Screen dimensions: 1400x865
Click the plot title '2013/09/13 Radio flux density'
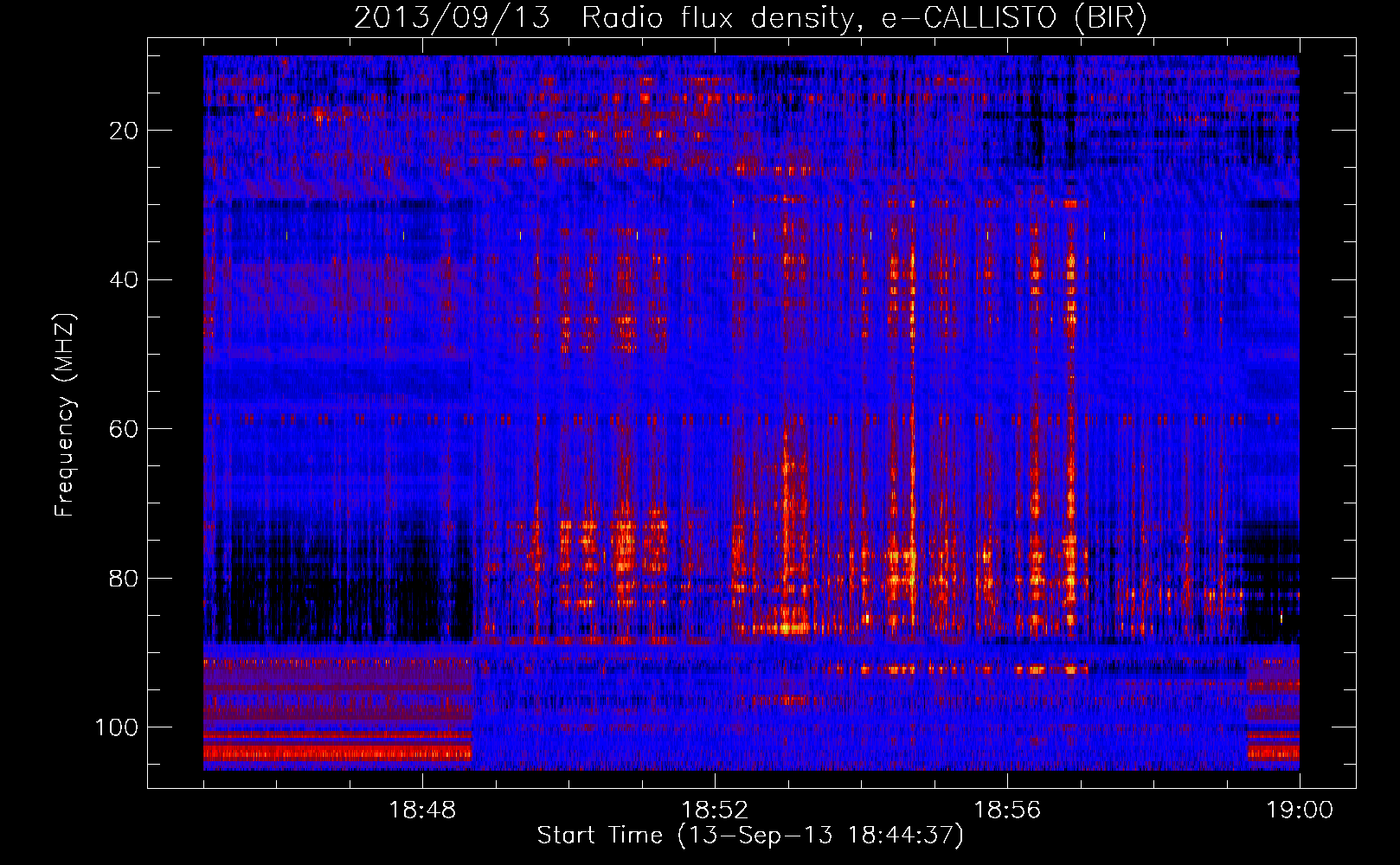(x=750, y=18)
